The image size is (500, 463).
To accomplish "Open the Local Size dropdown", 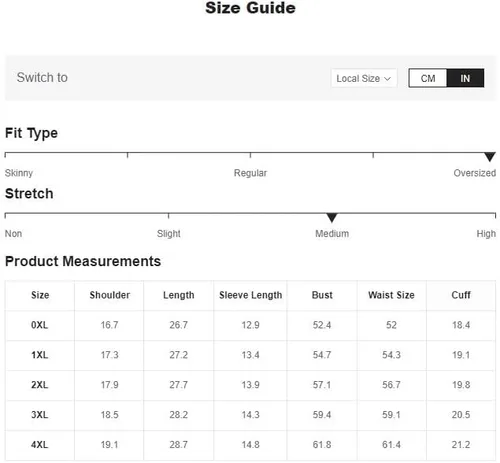I will click(x=364, y=78).
